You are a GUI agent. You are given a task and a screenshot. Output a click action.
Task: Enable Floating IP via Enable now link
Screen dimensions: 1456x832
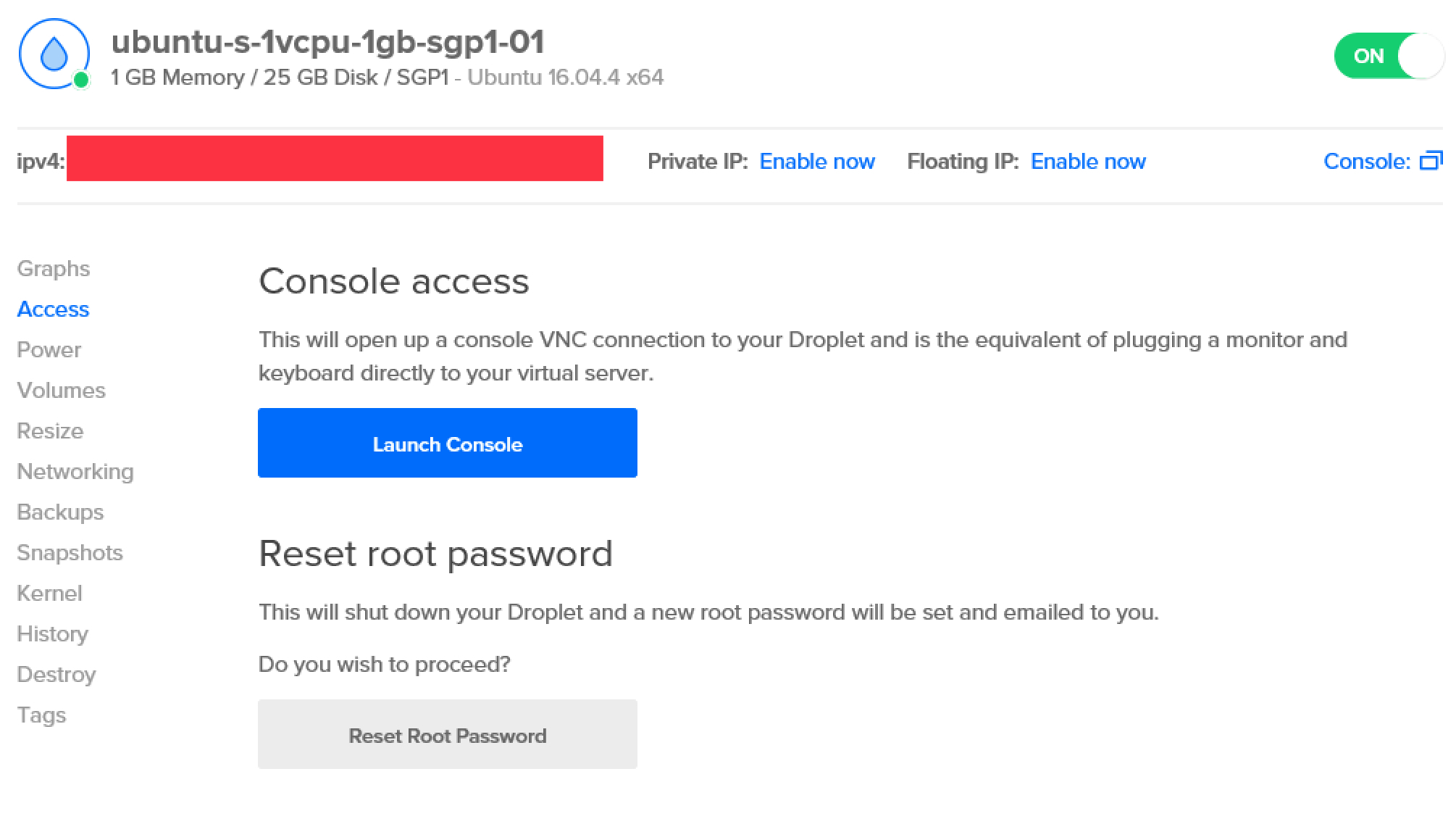[x=1088, y=162]
